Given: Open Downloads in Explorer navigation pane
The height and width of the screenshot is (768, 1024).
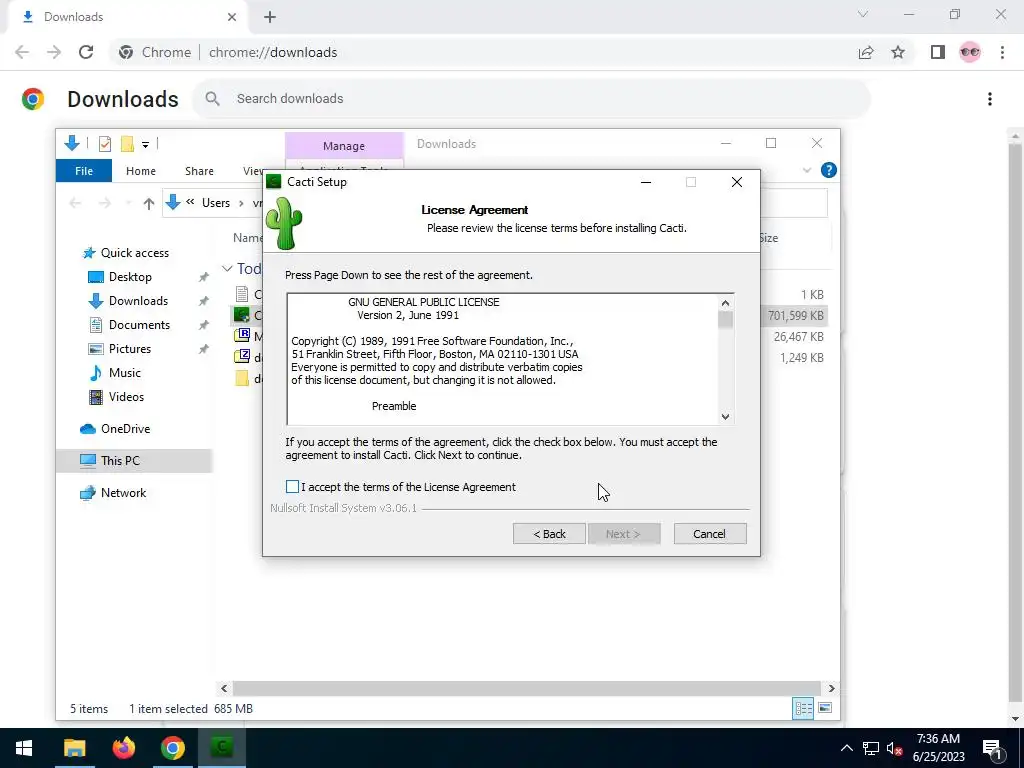Looking at the screenshot, I should (138, 301).
